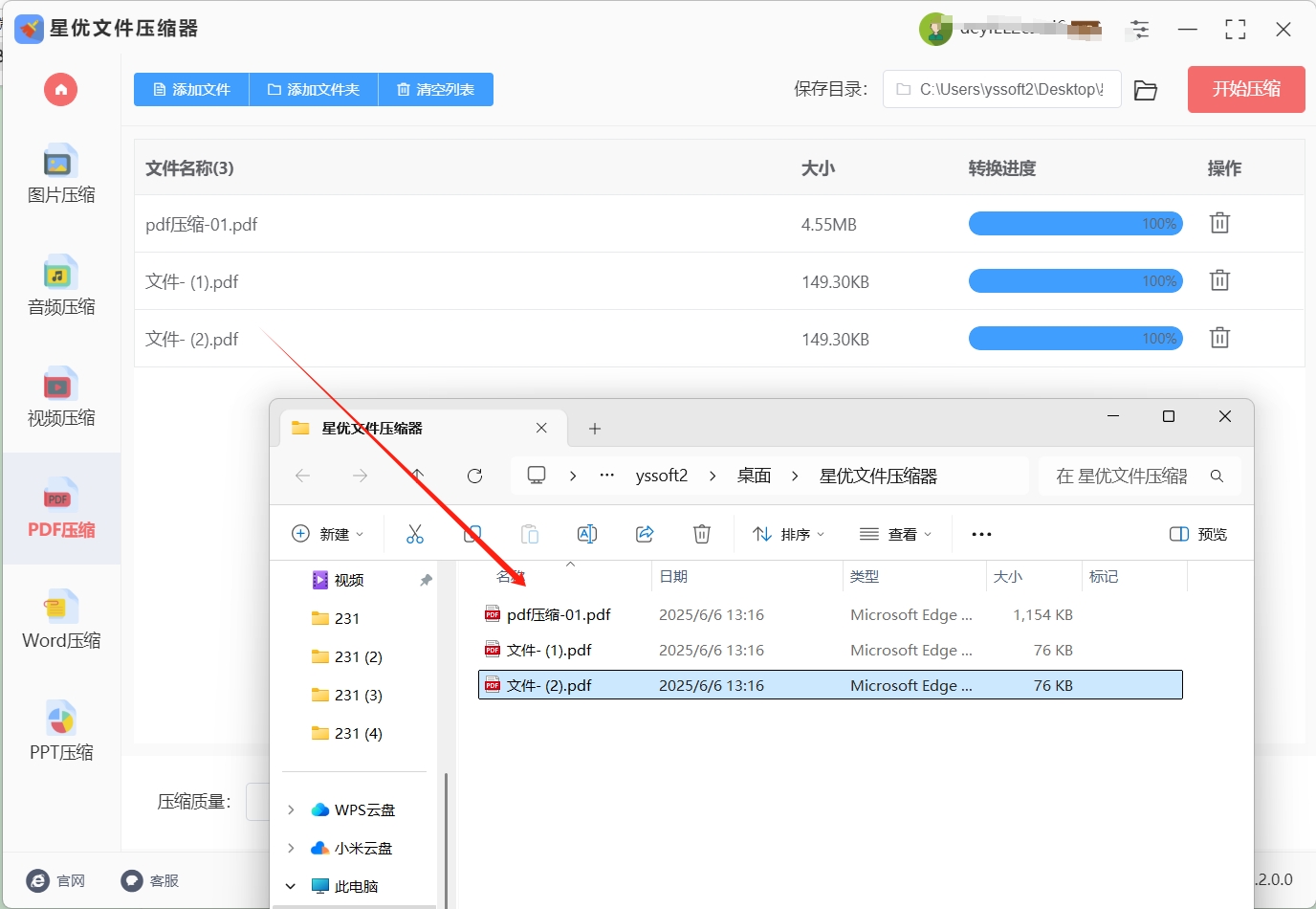The height and width of the screenshot is (909, 1316).
Task: Open the 官网 official website link
Action: (x=56, y=880)
